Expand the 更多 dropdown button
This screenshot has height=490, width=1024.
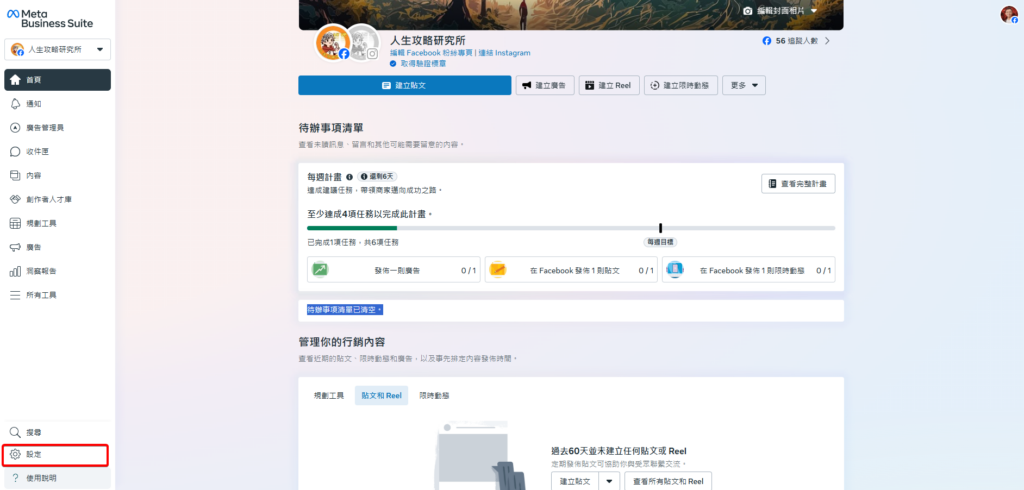click(x=743, y=86)
